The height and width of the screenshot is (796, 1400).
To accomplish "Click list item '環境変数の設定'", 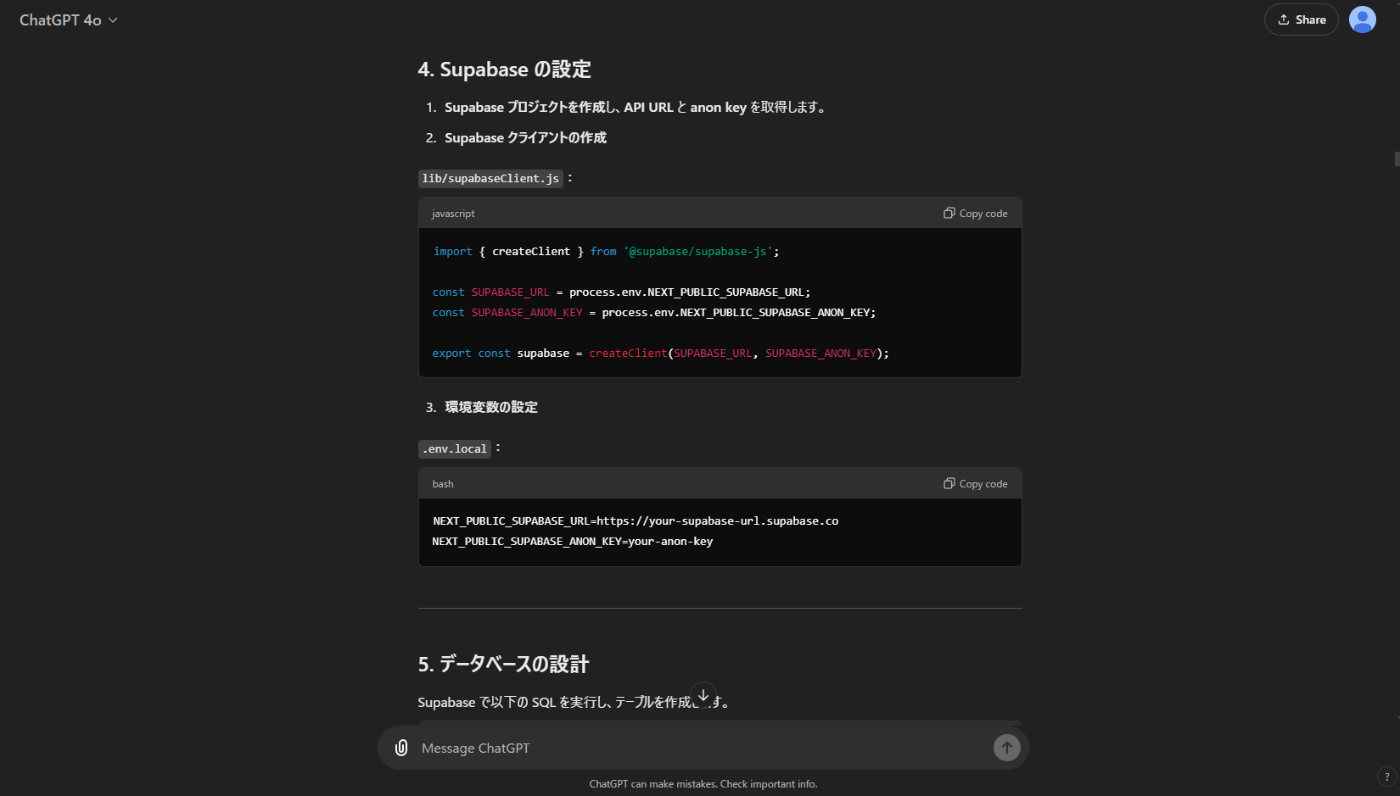I will point(491,407).
